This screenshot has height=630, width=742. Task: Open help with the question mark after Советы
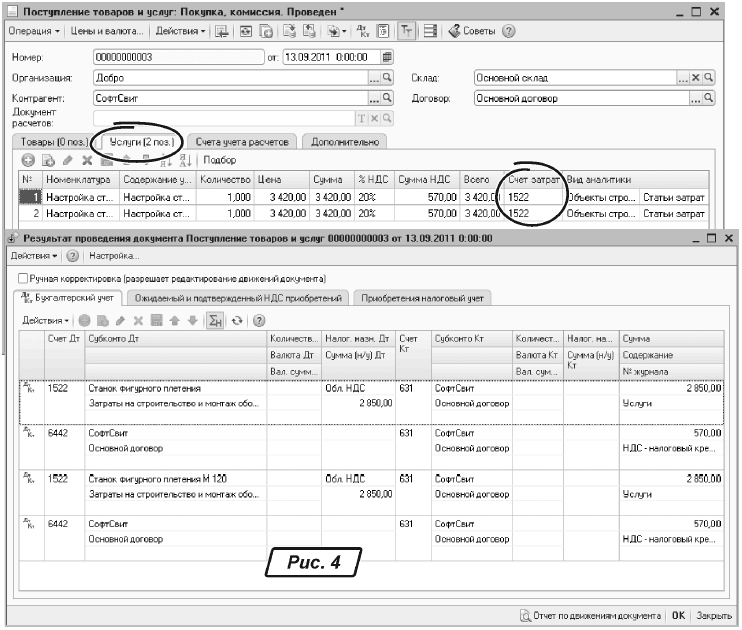[509, 31]
